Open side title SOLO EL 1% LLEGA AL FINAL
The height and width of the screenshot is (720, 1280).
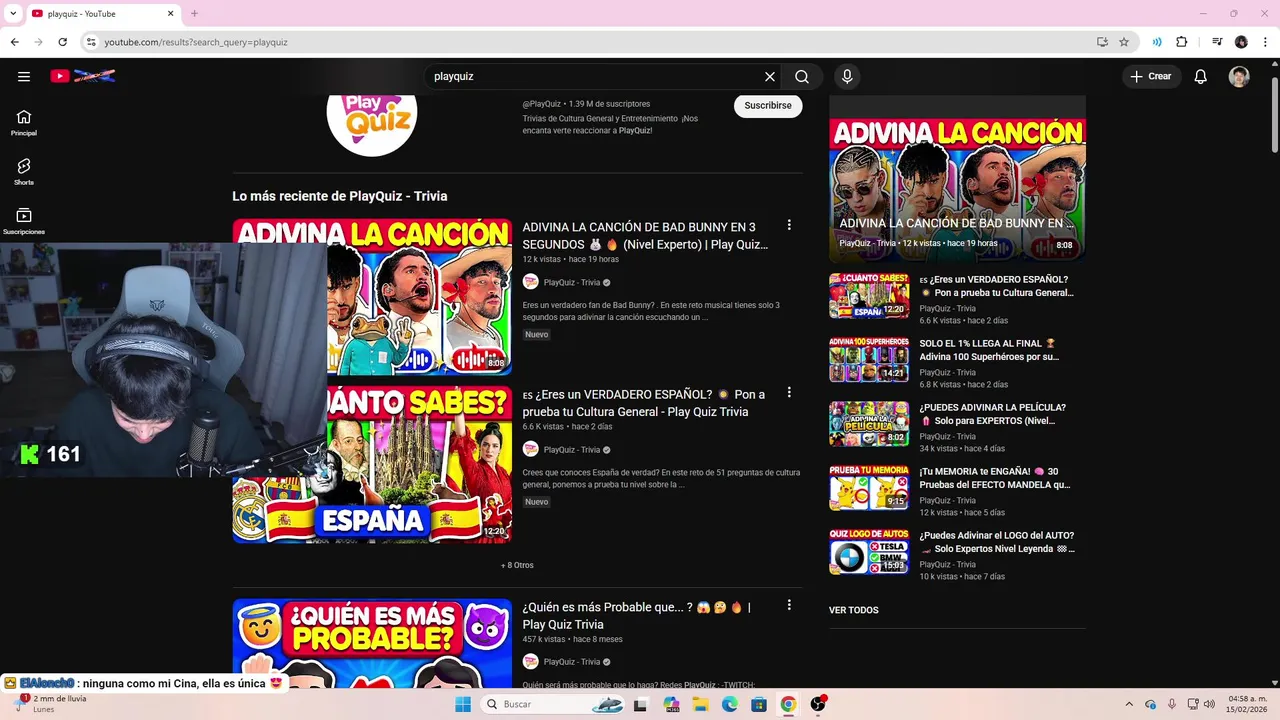[988, 350]
